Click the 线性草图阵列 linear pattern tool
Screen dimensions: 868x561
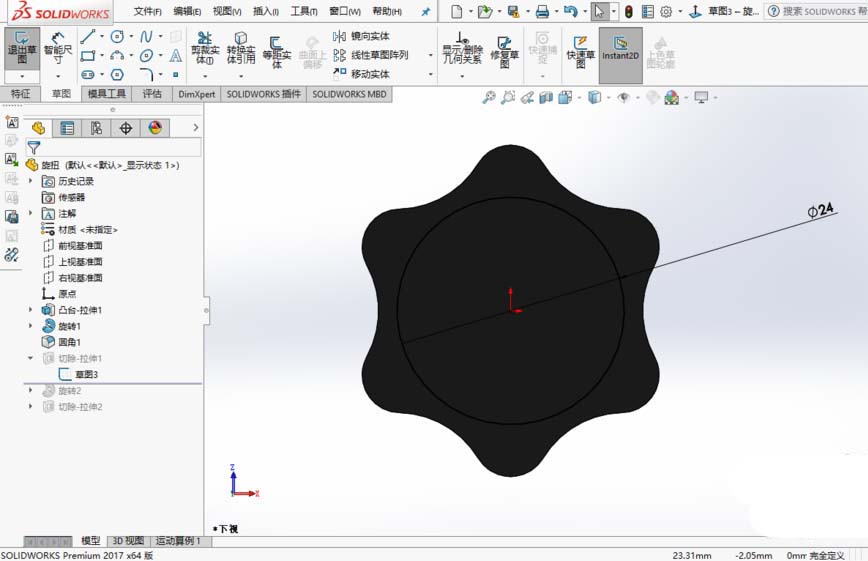coord(370,55)
